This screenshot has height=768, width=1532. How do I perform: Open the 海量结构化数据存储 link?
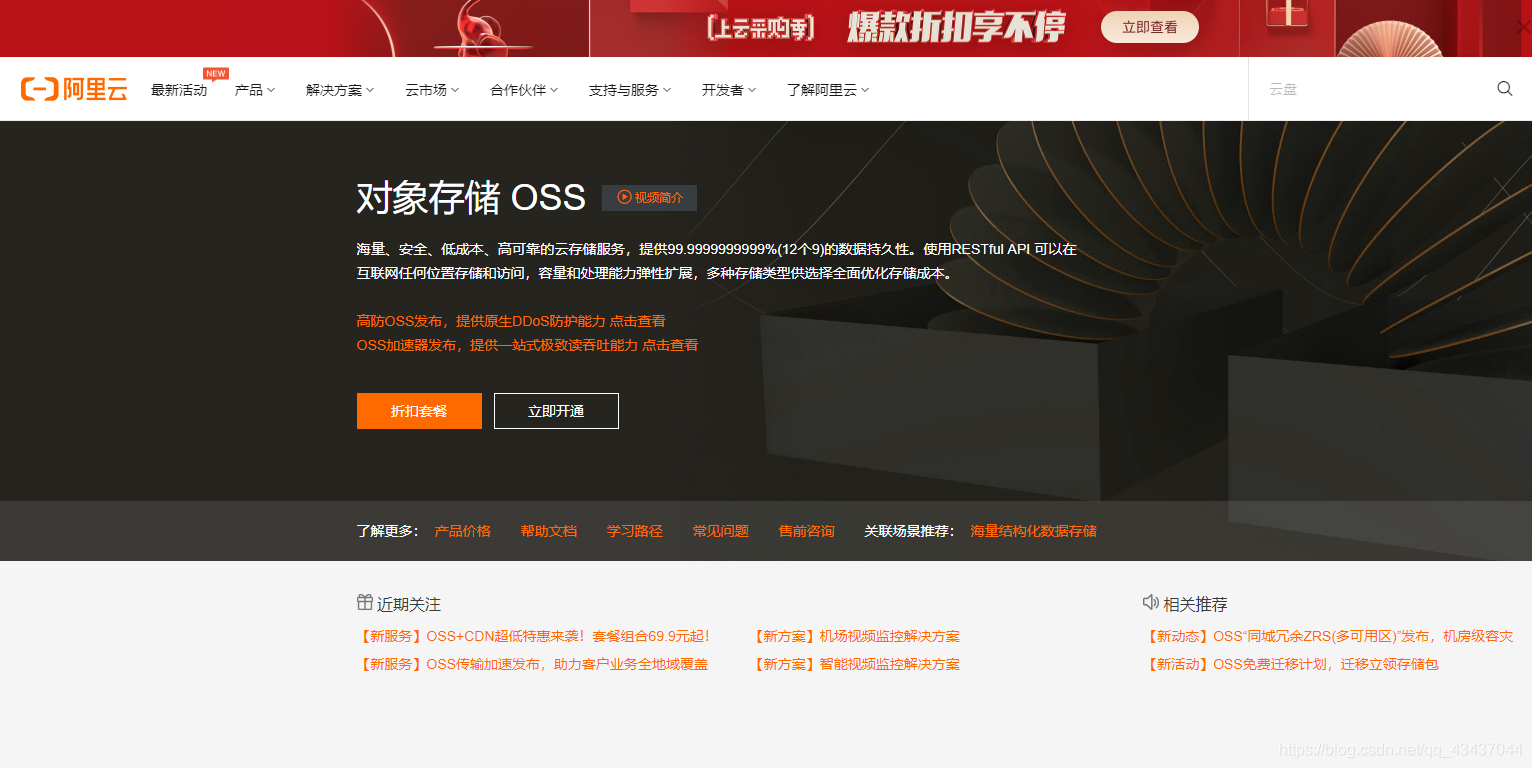pyautogui.click(x=1033, y=531)
